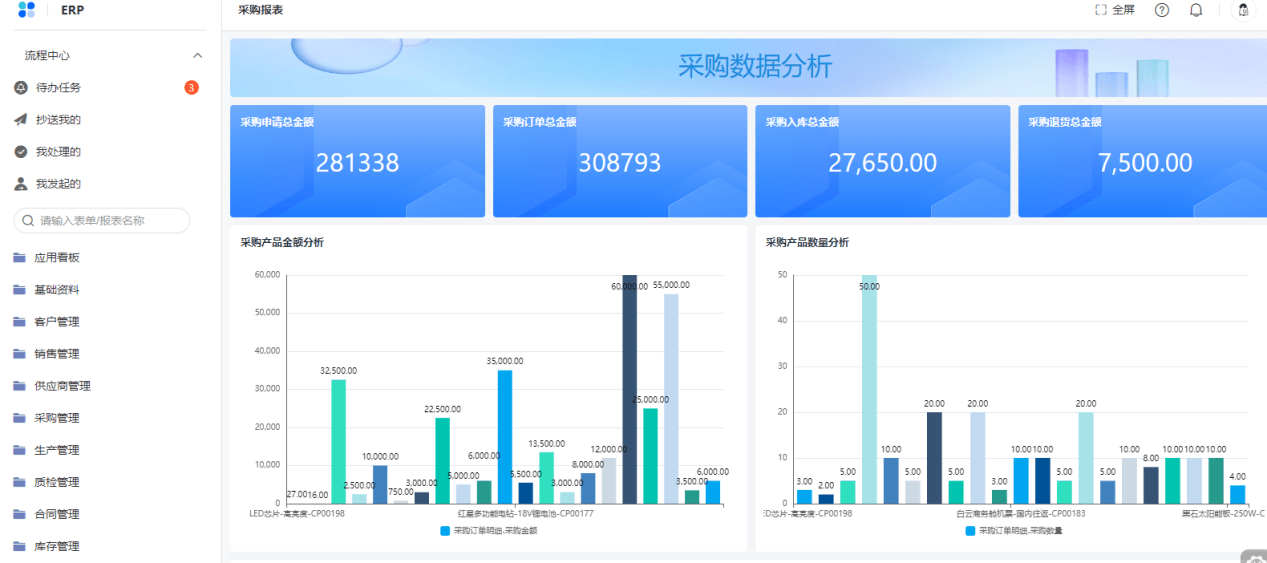Click the help question mark icon
This screenshot has height=563, width=1267.
point(1161,10)
